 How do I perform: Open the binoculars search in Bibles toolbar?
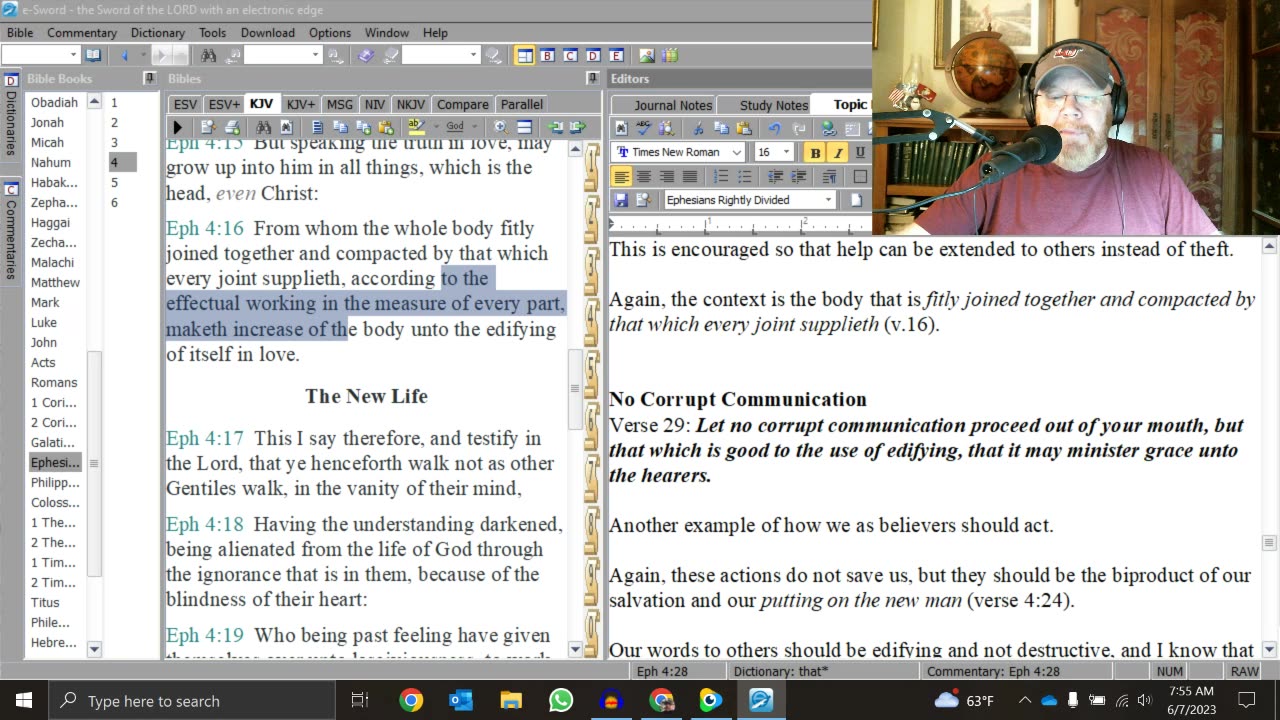click(x=263, y=127)
